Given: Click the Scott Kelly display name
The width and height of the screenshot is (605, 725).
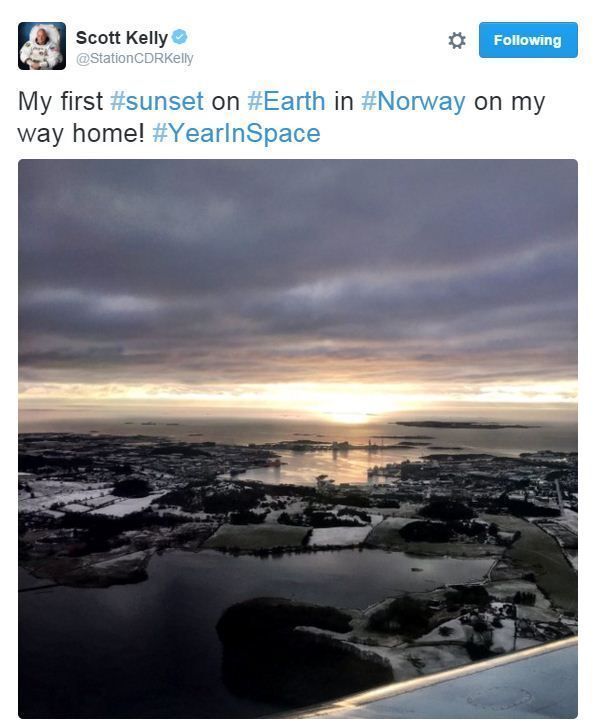Looking at the screenshot, I should click(x=121, y=38).
